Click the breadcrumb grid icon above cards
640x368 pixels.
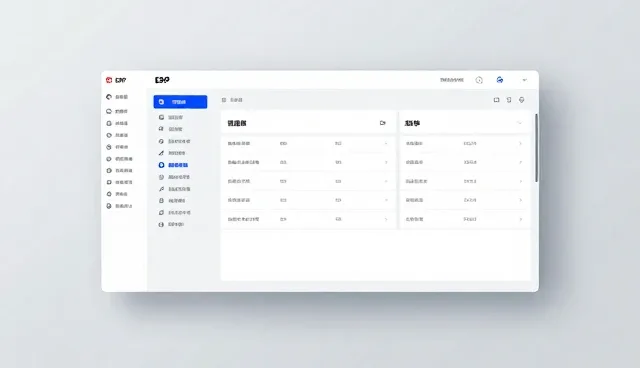point(224,100)
